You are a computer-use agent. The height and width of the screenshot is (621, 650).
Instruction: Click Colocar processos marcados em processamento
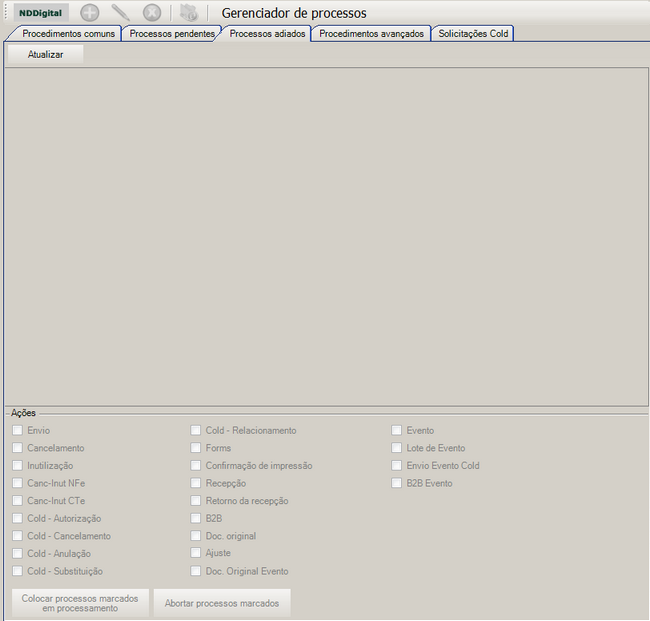click(x=79, y=602)
